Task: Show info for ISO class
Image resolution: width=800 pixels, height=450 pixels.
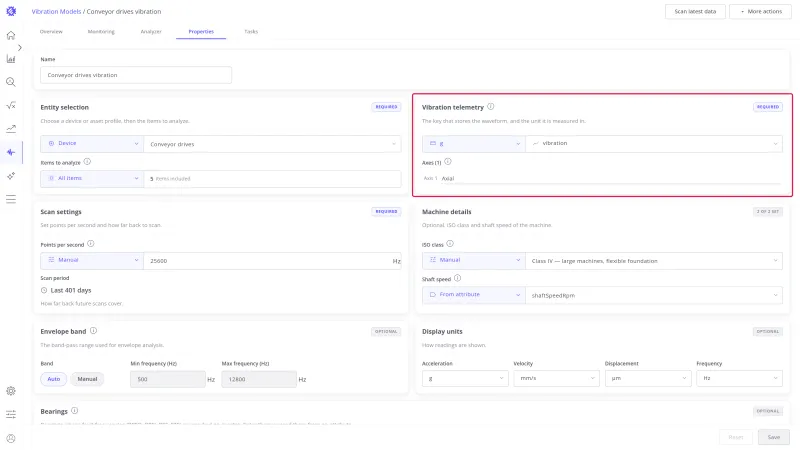Action: click(x=450, y=244)
